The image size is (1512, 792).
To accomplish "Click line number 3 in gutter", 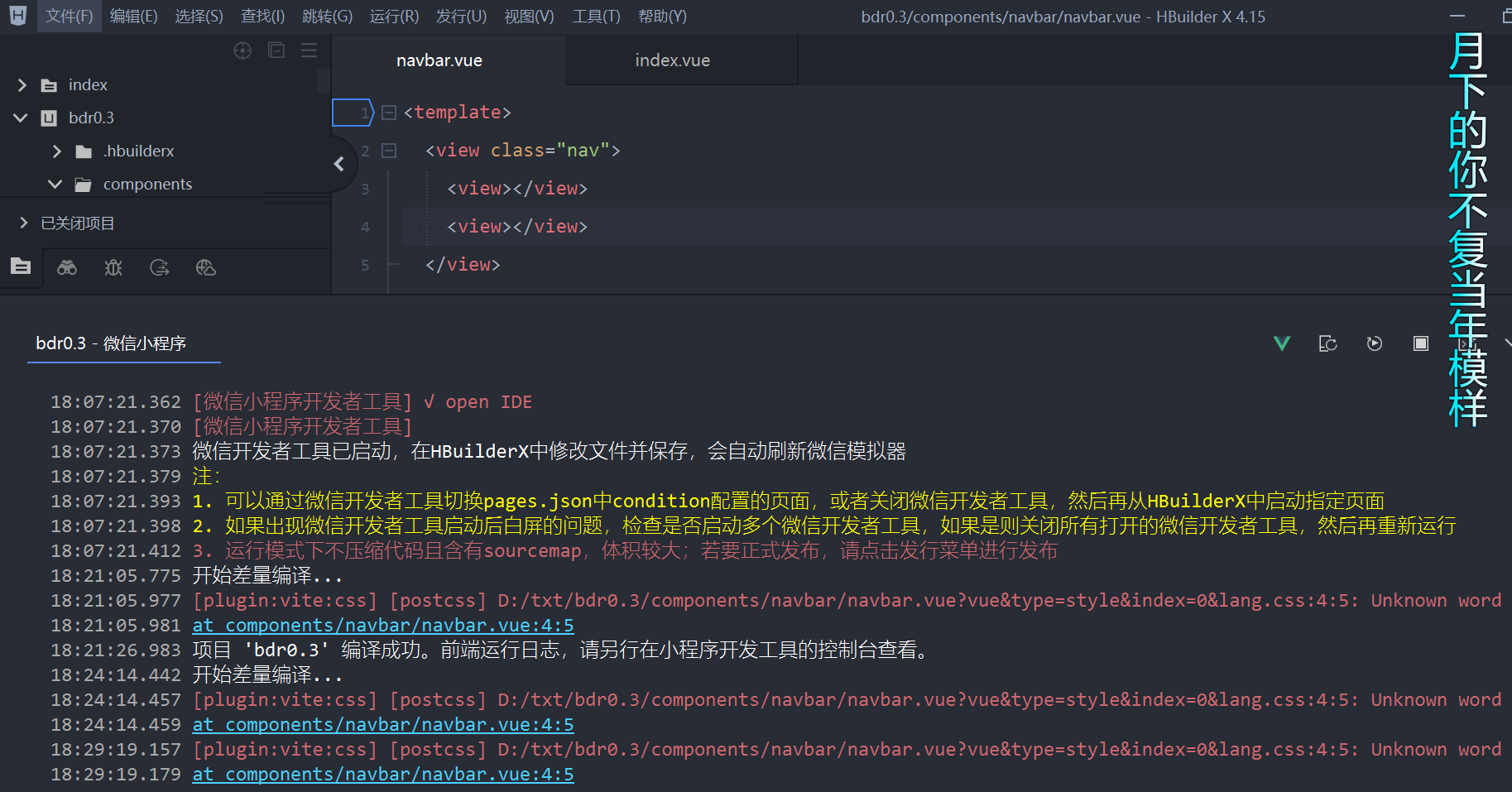I will pos(365,189).
